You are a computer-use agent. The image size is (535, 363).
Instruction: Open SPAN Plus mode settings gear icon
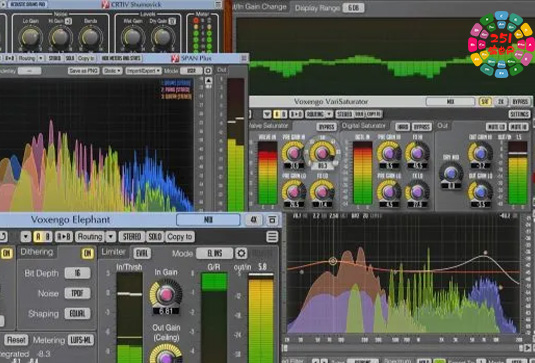point(208,71)
